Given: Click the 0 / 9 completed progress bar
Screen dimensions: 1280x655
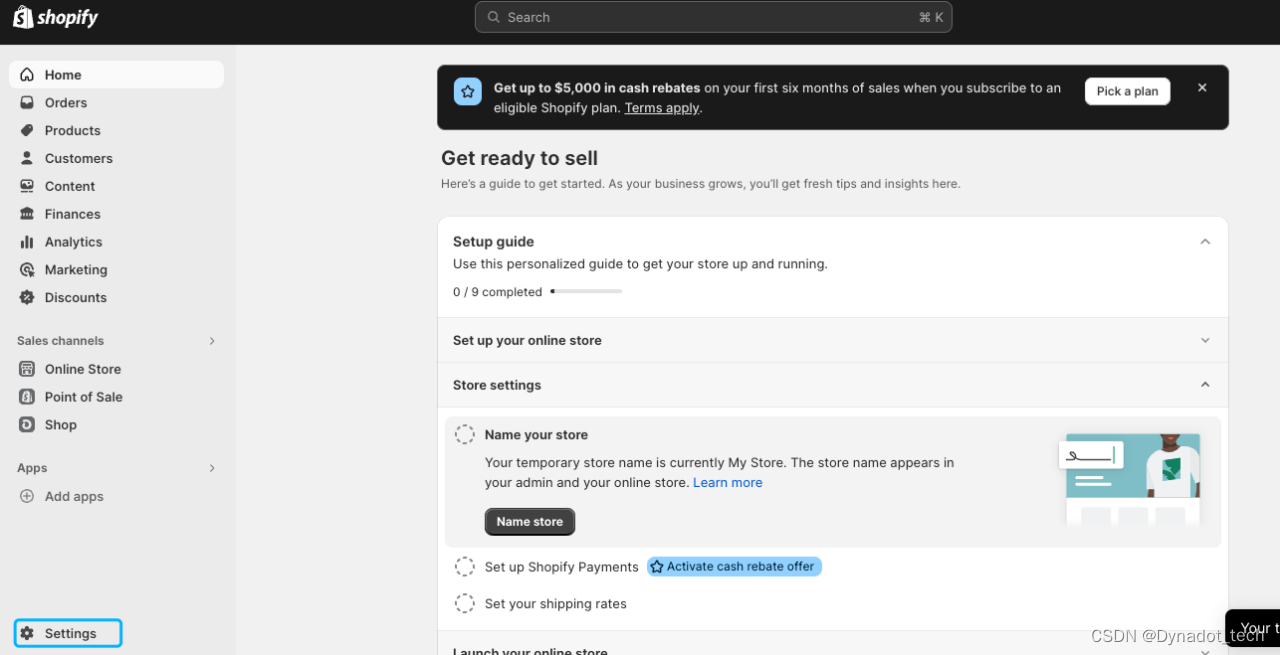Looking at the screenshot, I should click(x=586, y=291).
